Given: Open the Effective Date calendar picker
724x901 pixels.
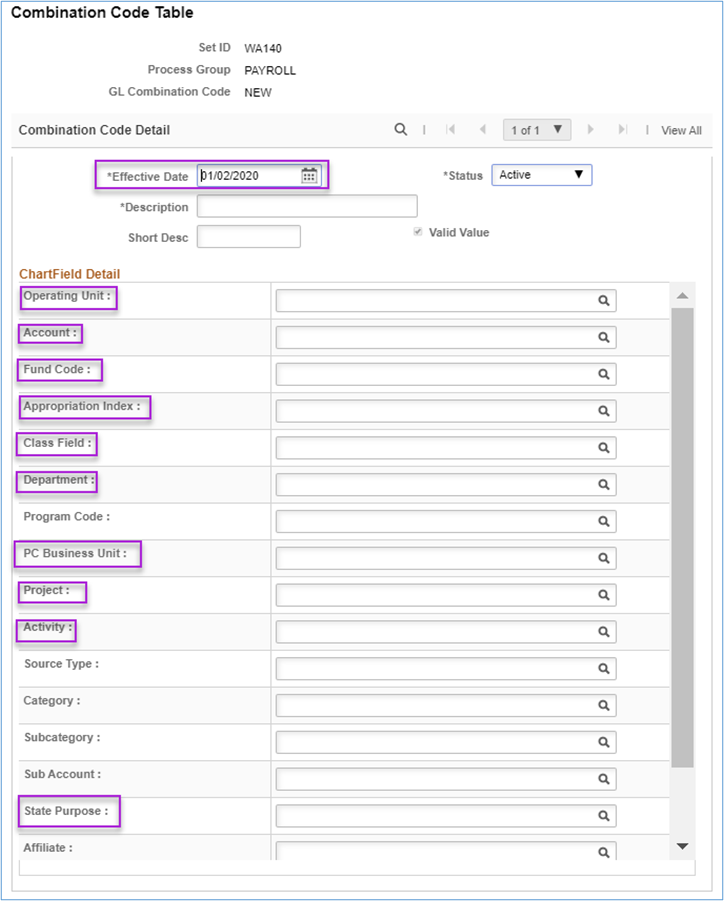Looking at the screenshot, I should point(309,176).
